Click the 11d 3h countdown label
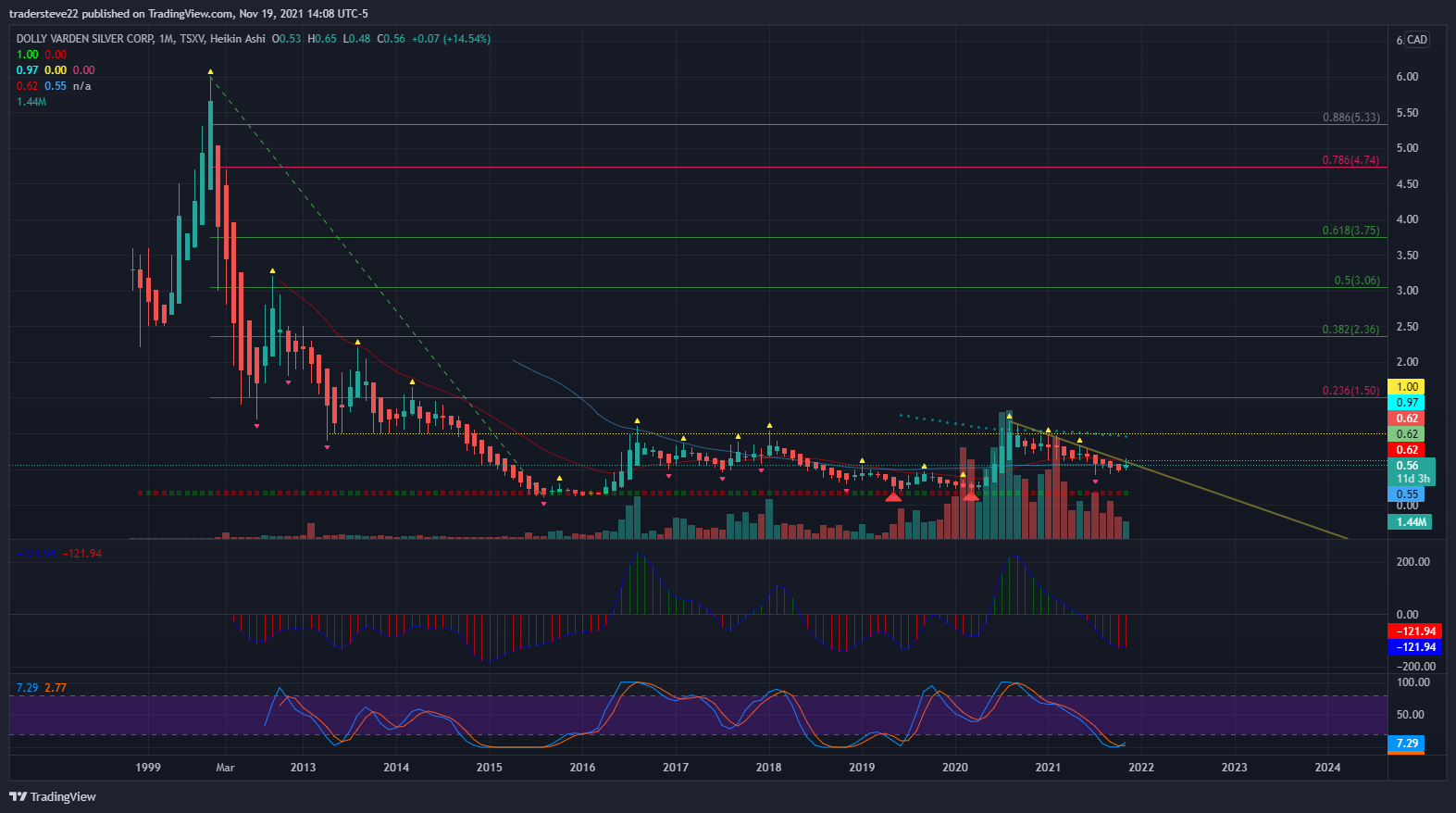 1412,479
